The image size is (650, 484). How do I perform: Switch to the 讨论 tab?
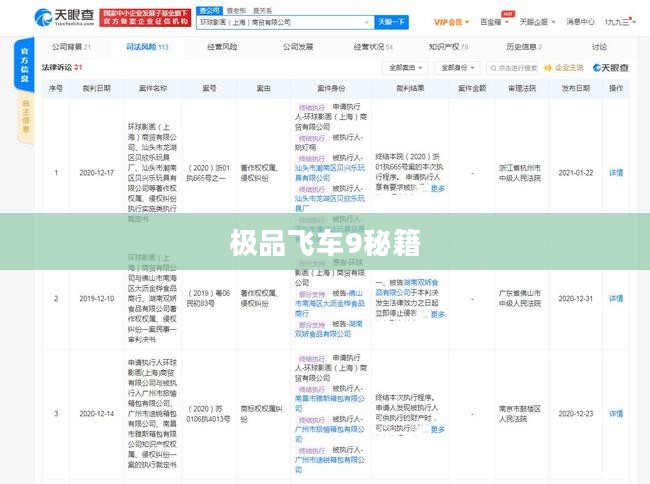pos(599,47)
